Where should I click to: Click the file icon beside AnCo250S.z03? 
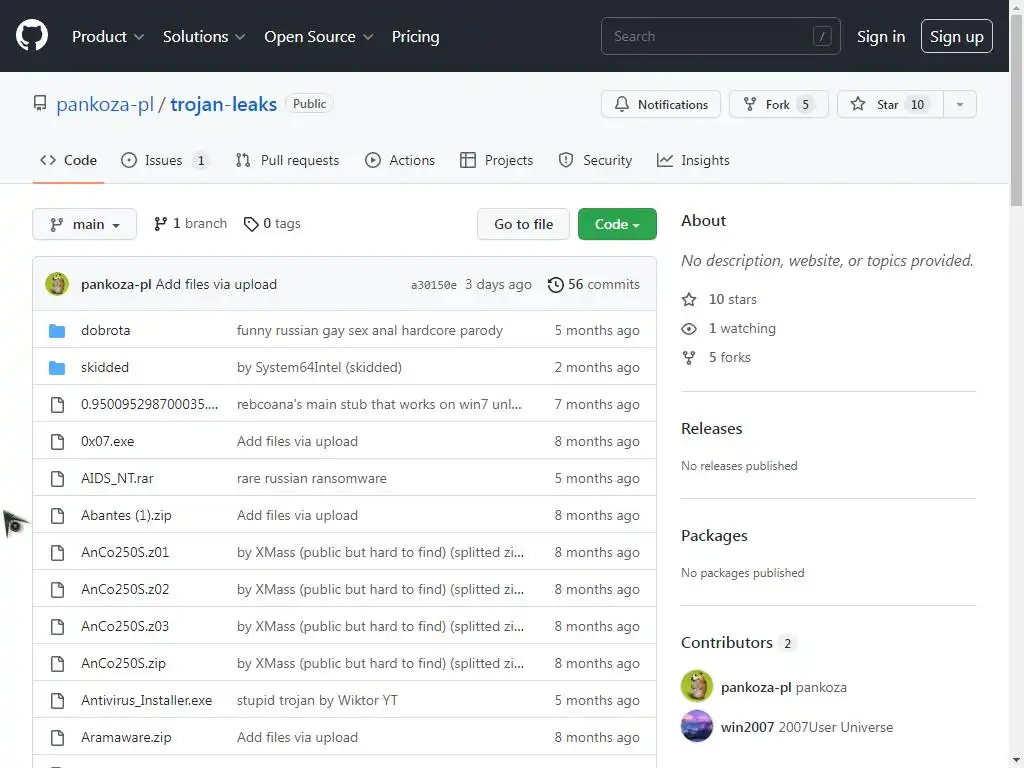pyautogui.click(x=57, y=627)
